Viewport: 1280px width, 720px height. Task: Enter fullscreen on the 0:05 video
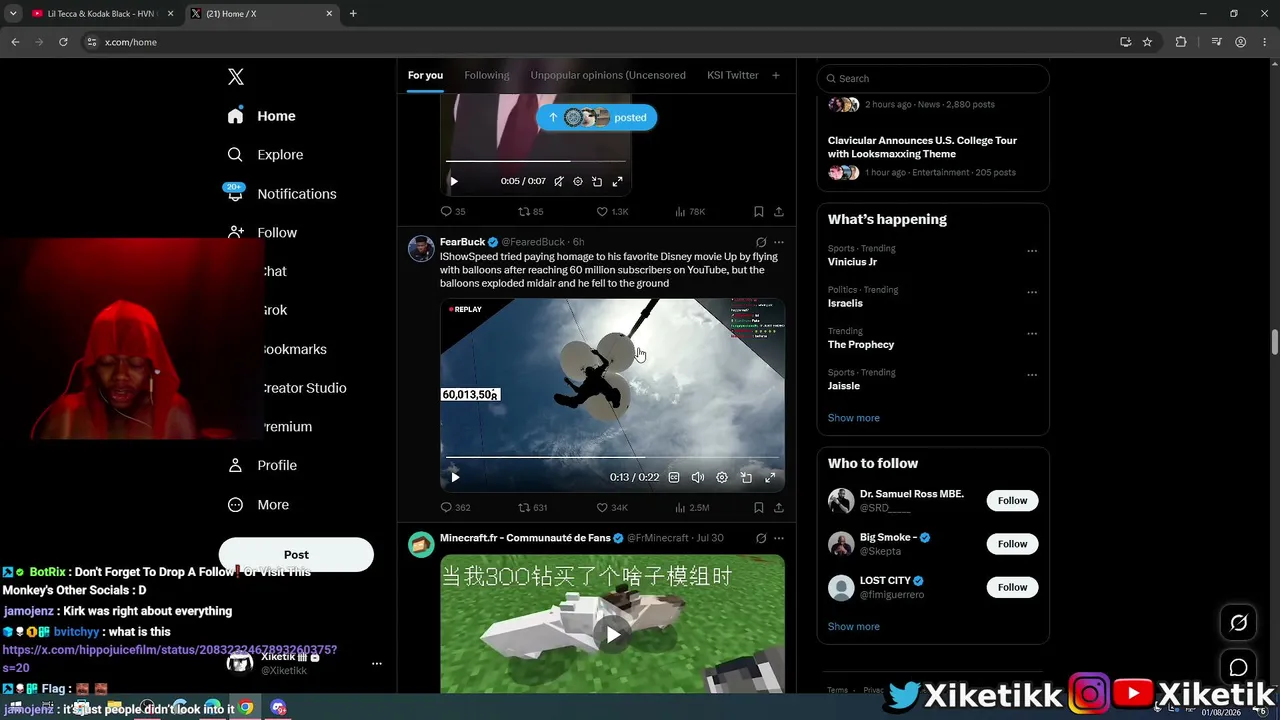pyautogui.click(x=618, y=181)
